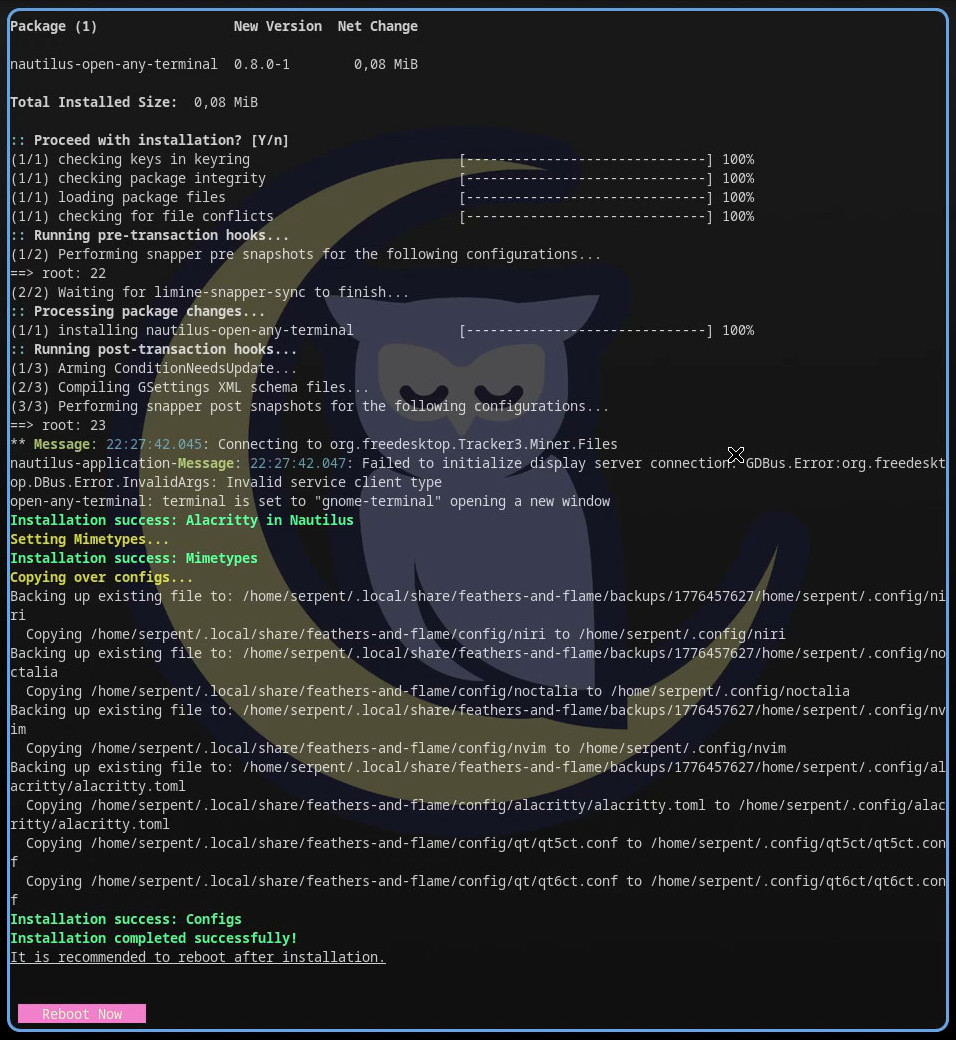Click 'Backing up existing file' line for .config/nvim
The image size is (956, 1040).
478,720
